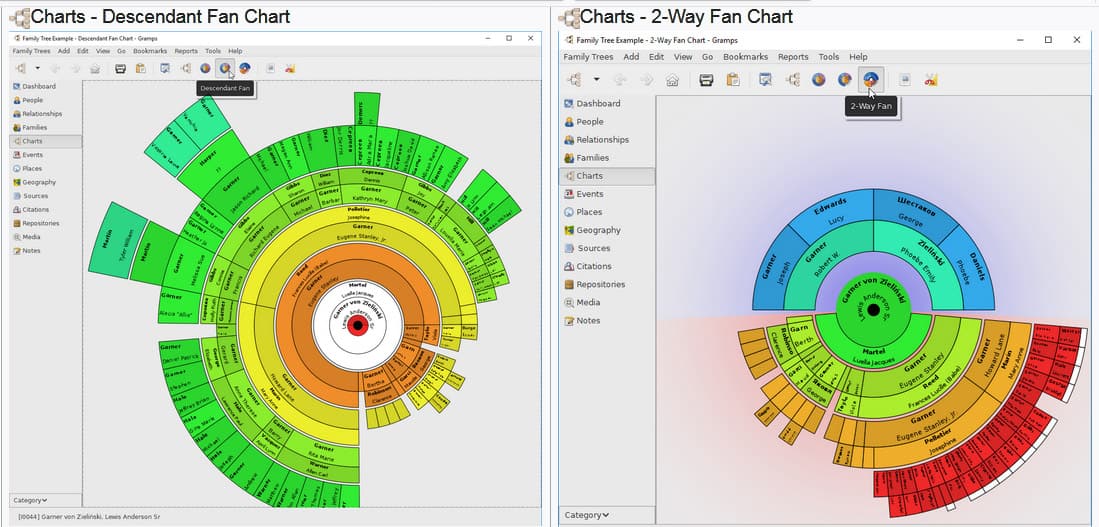Select the highlighted 2-Way Fan toolbar icon
Screen dimensions: 1099x527
point(871,79)
